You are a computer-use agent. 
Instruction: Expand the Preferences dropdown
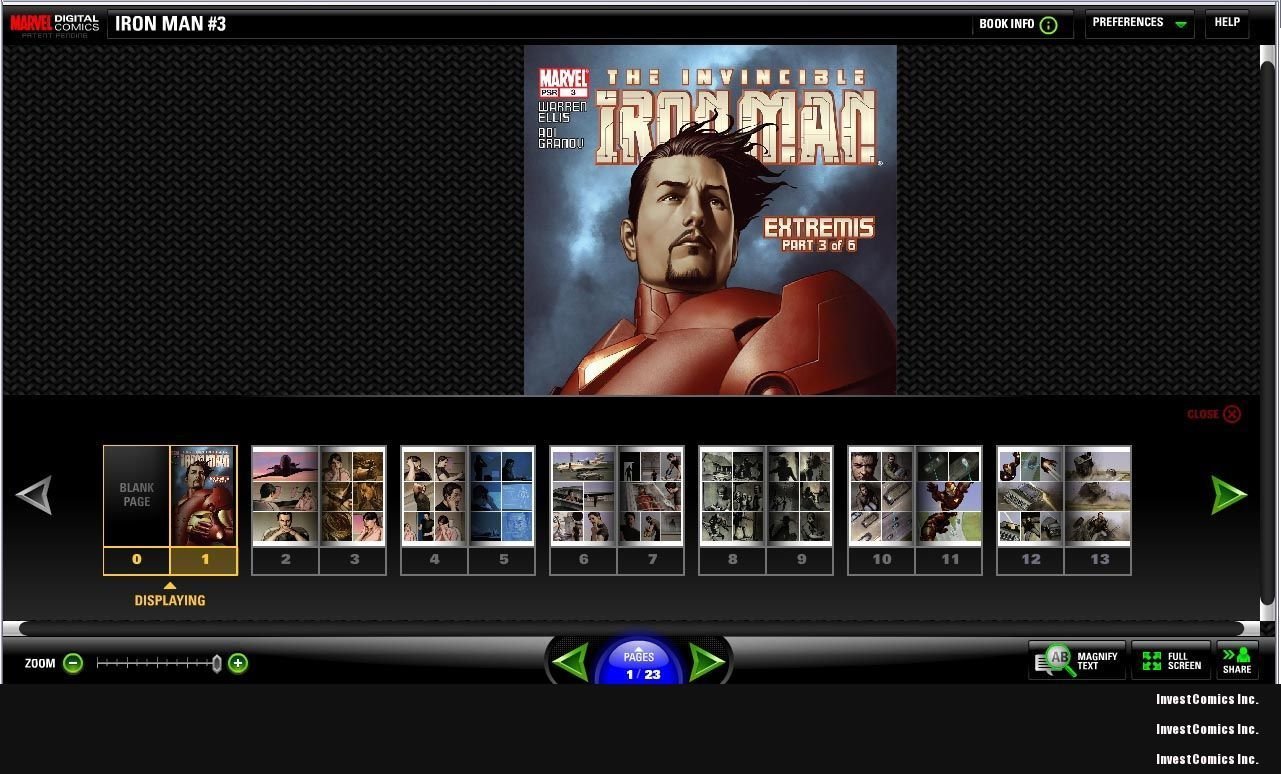[x=1139, y=23]
